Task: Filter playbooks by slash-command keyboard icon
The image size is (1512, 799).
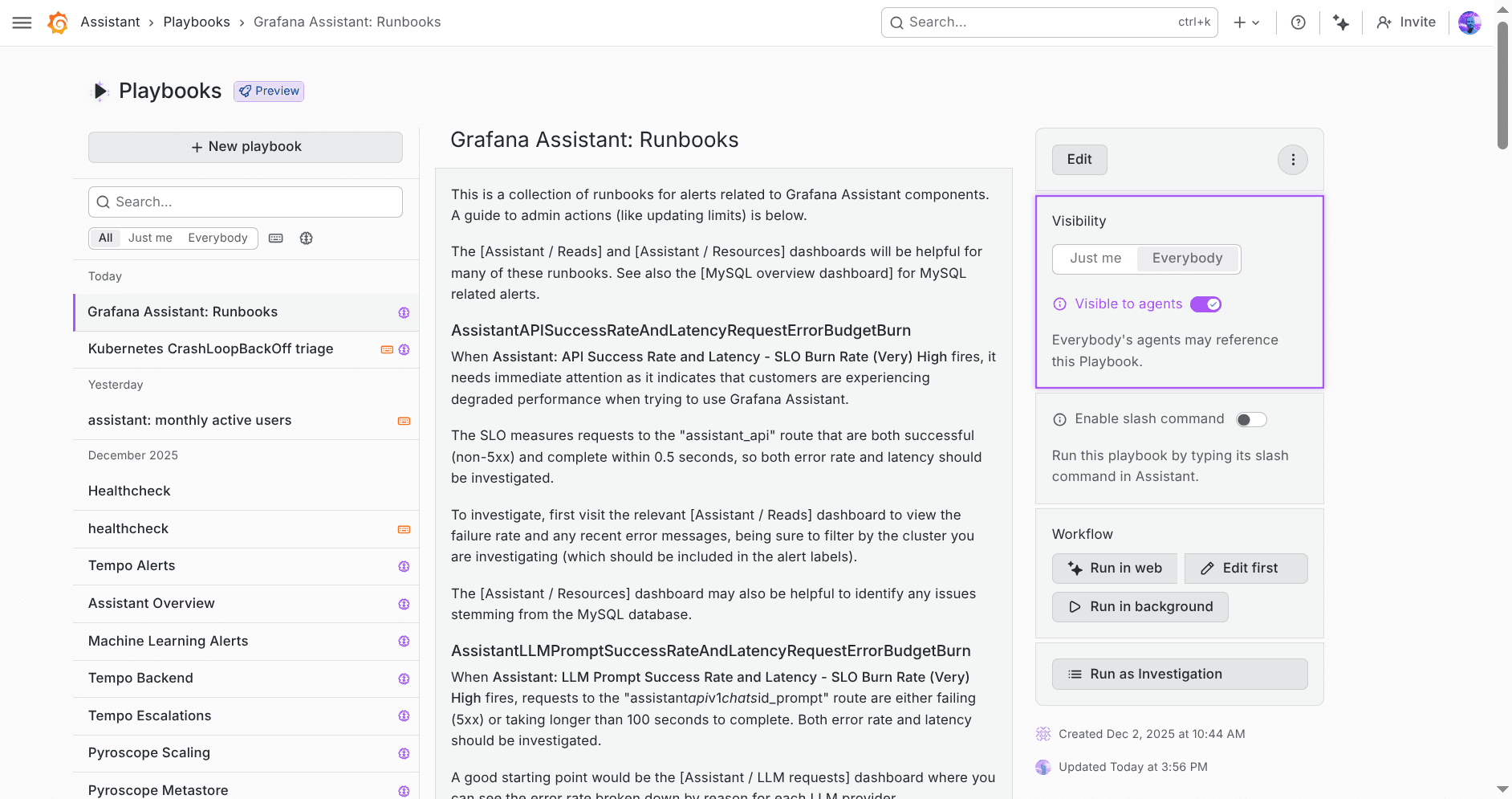Action: 275,238
